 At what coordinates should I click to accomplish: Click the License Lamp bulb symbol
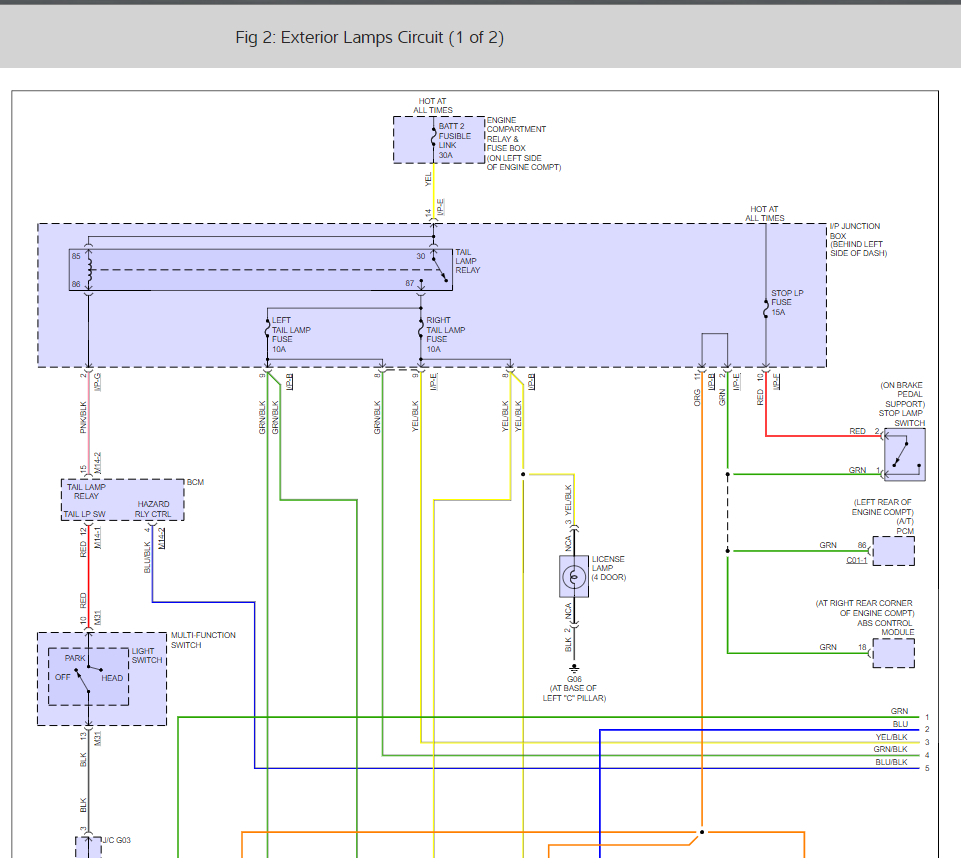574,576
